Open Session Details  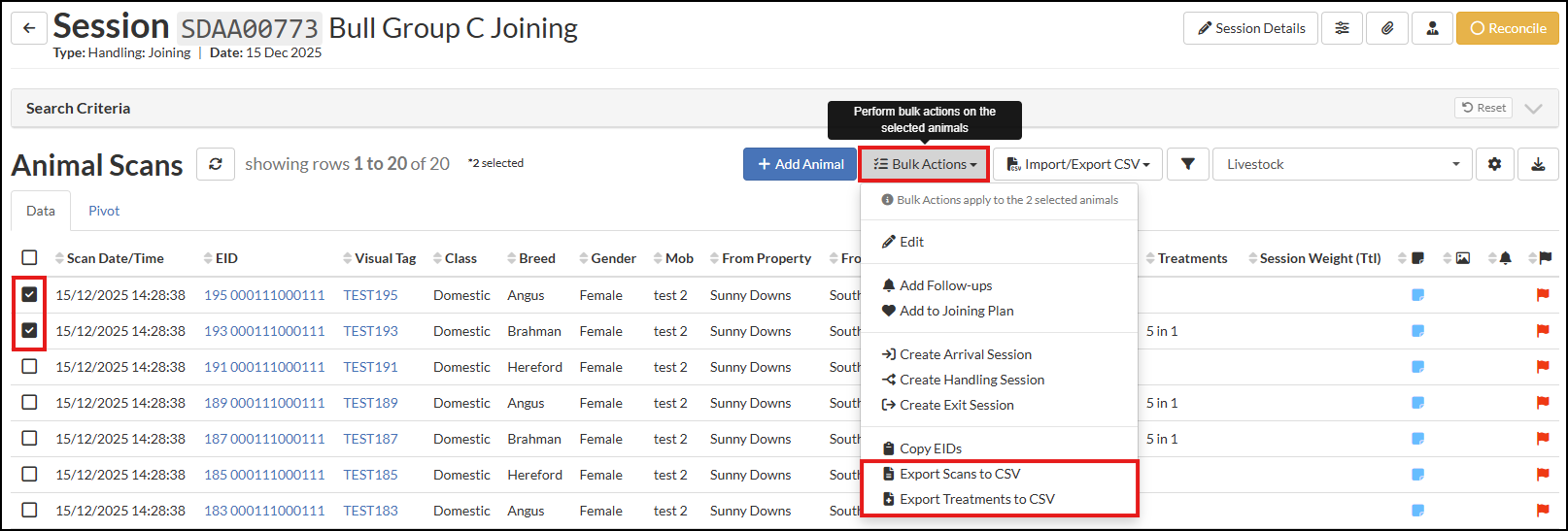pyautogui.click(x=1250, y=28)
